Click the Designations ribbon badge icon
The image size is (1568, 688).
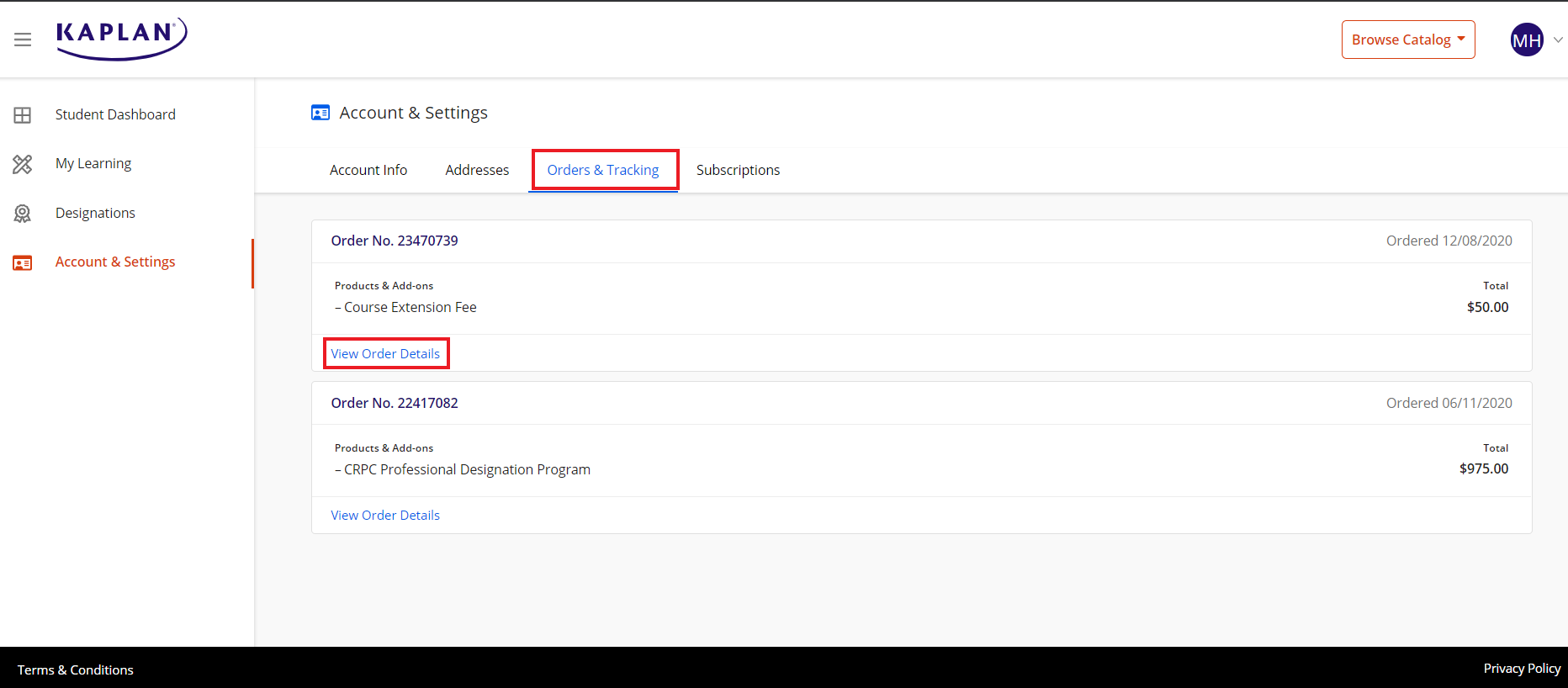23,214
